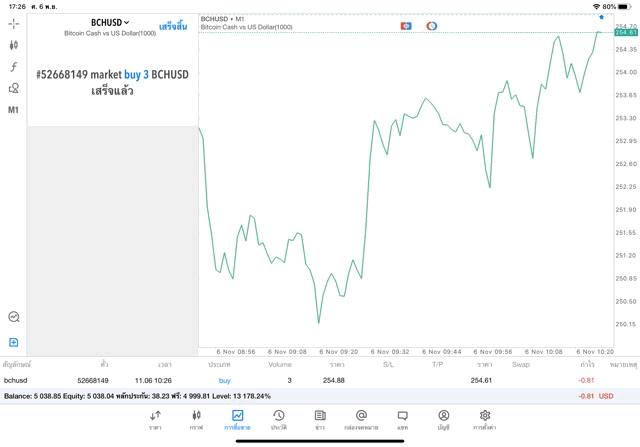Click the T/P column header
640x447 pixels.
[438, 365]
